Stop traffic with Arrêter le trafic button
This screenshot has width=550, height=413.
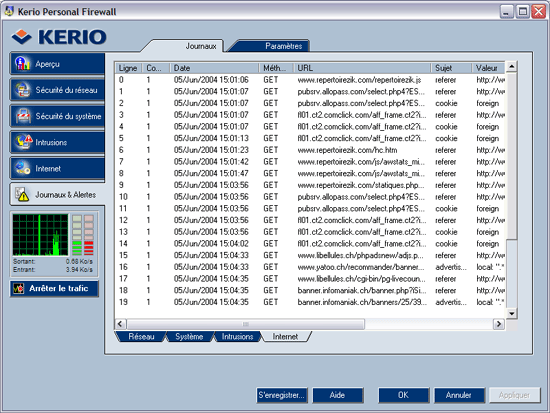pos(54,288)
